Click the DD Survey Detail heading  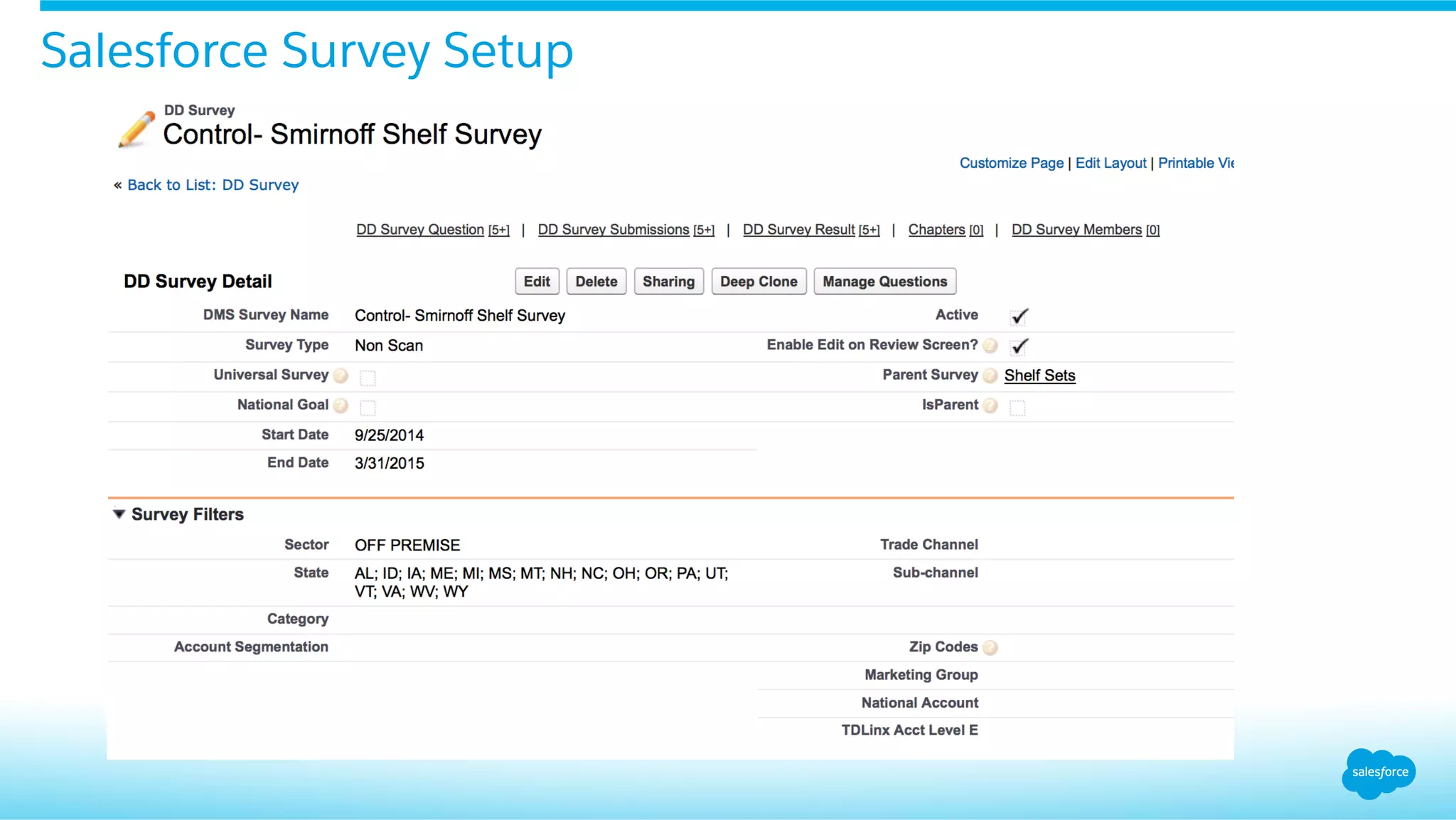[198, 282]
